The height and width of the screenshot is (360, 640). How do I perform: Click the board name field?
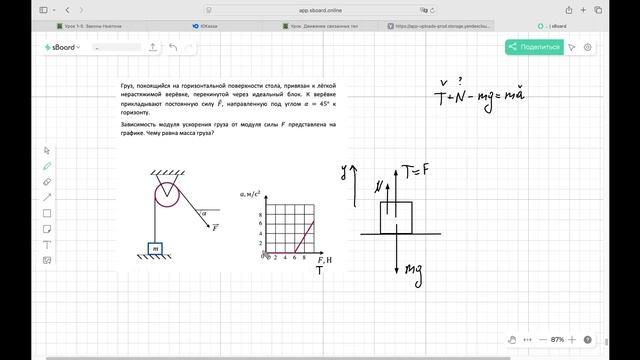point(116,47)
